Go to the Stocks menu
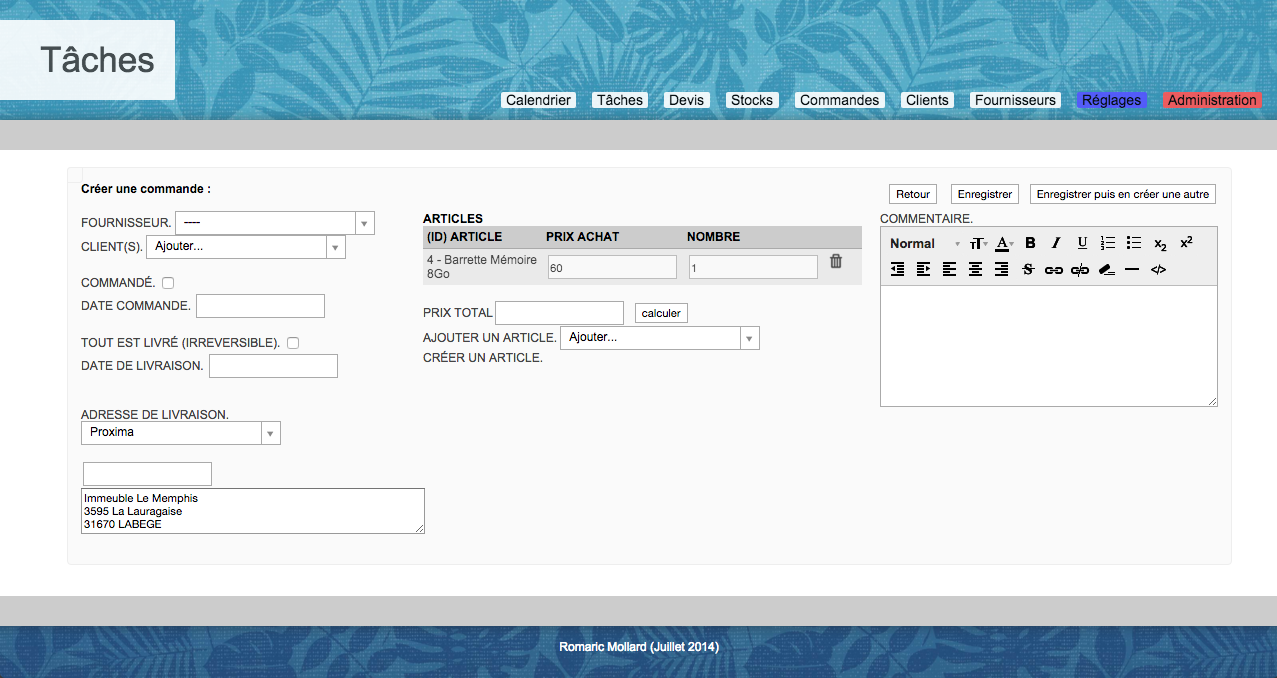Viewport: 1277px width, 678px height. tap(751, 100)
